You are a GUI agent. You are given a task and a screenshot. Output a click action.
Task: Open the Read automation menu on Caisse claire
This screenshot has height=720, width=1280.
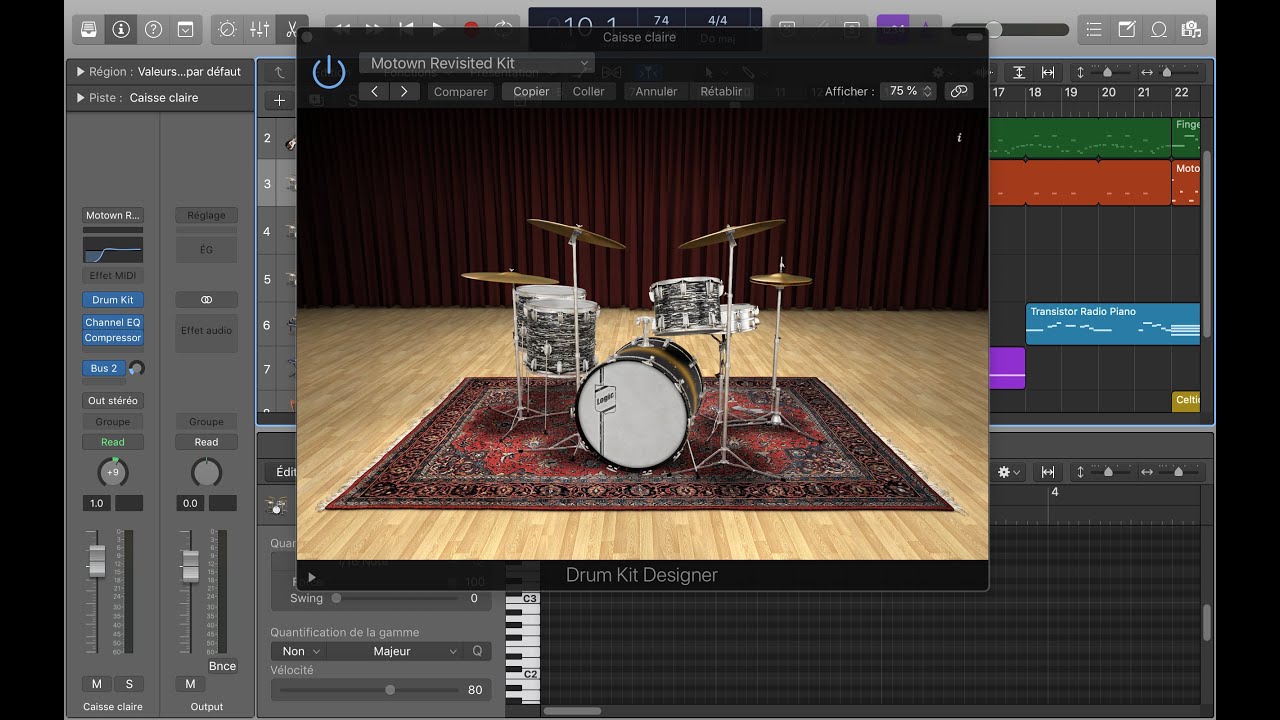coord(113,442)
